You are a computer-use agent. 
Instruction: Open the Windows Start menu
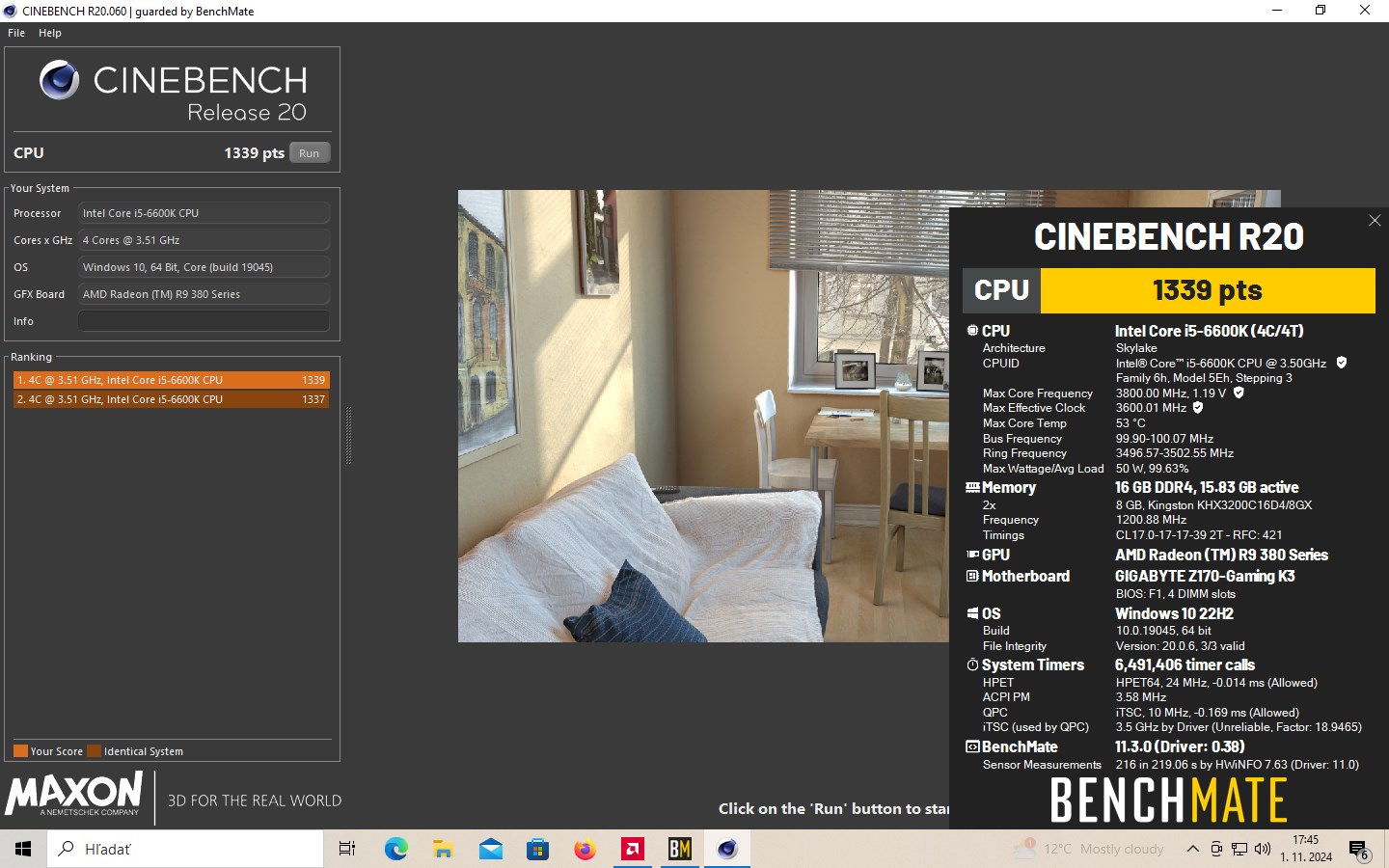click(x=23, y=849)
